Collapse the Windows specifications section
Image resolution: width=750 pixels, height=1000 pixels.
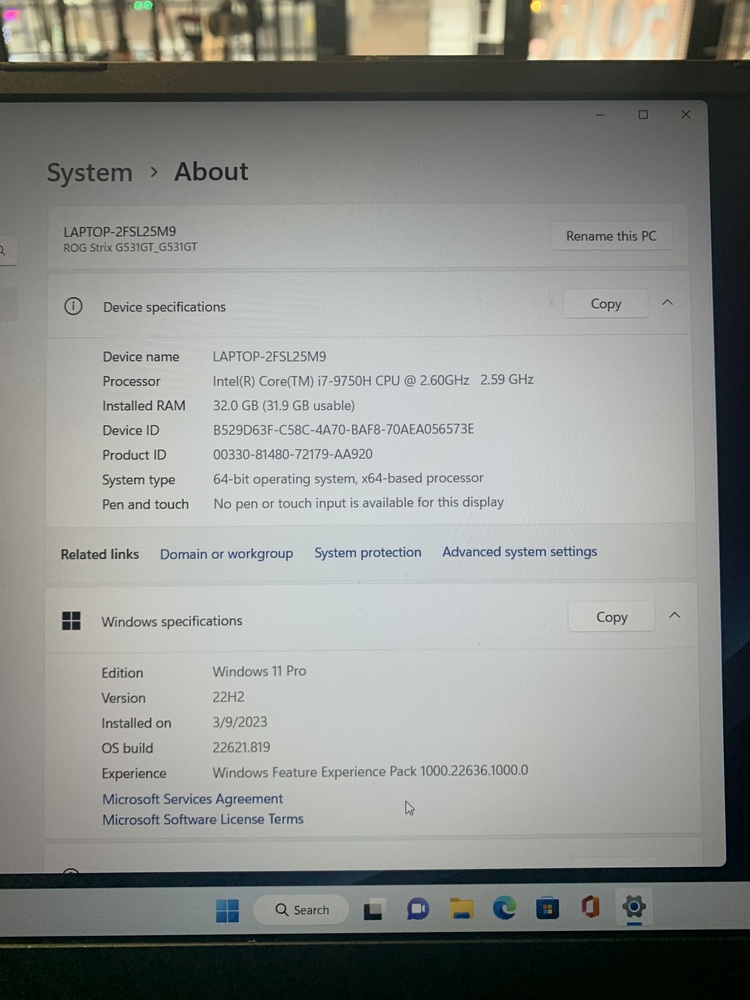pos(674,615)
